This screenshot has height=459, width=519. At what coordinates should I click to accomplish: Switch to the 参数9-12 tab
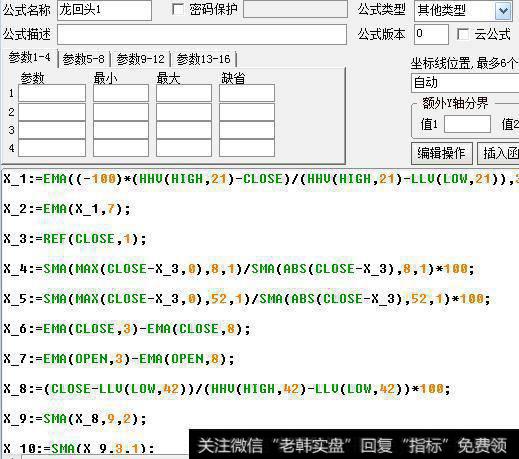140,59
